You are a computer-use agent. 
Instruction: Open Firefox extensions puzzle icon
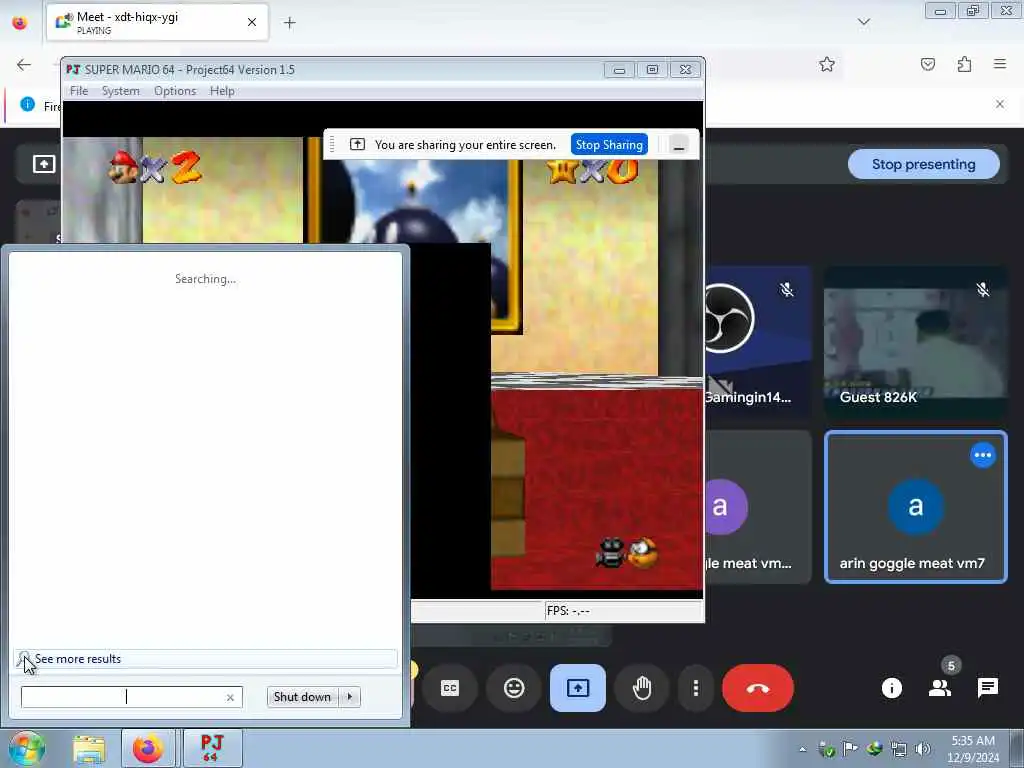click(964, 64)
